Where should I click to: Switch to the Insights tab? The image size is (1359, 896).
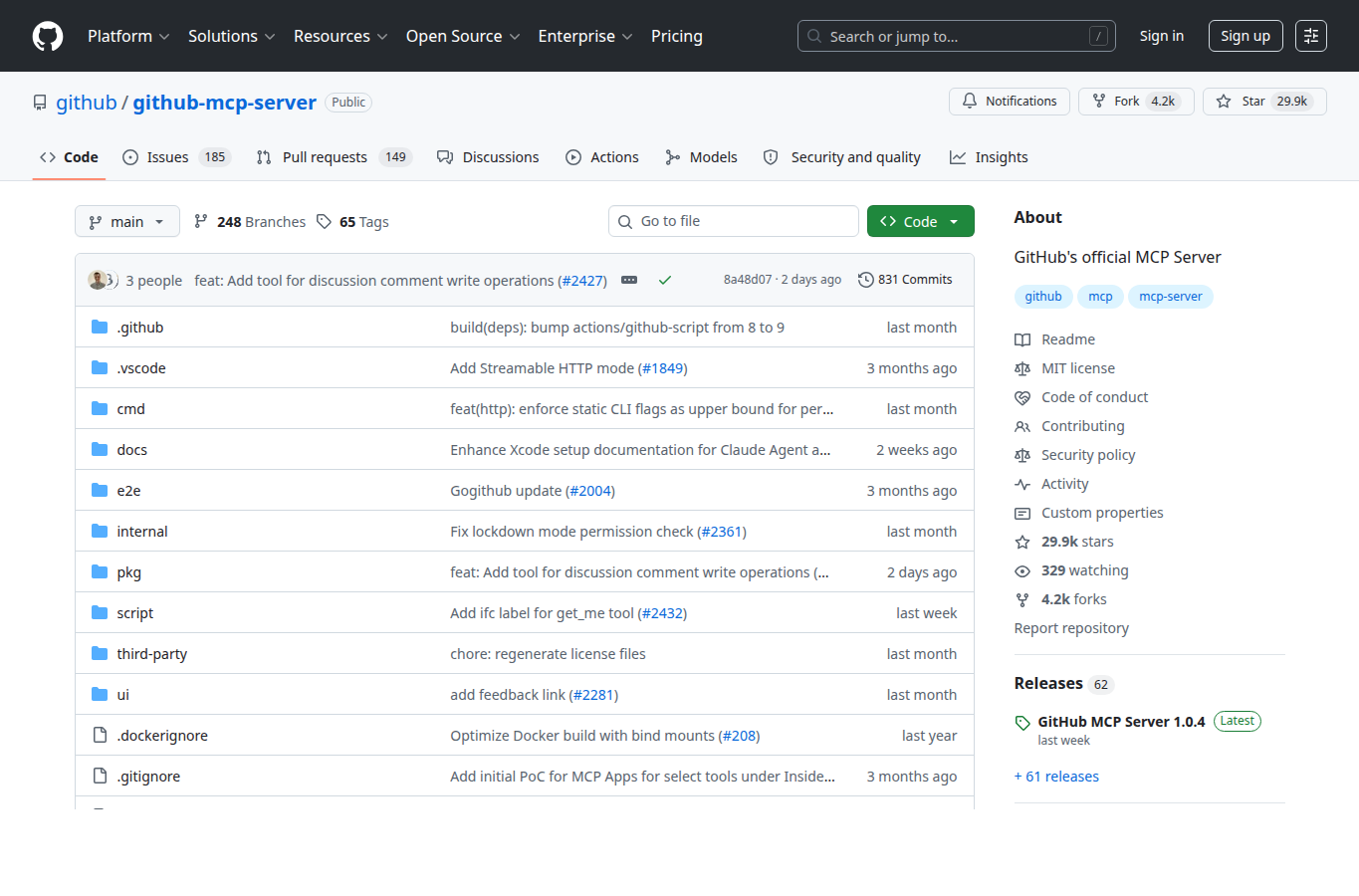[989, 157]
